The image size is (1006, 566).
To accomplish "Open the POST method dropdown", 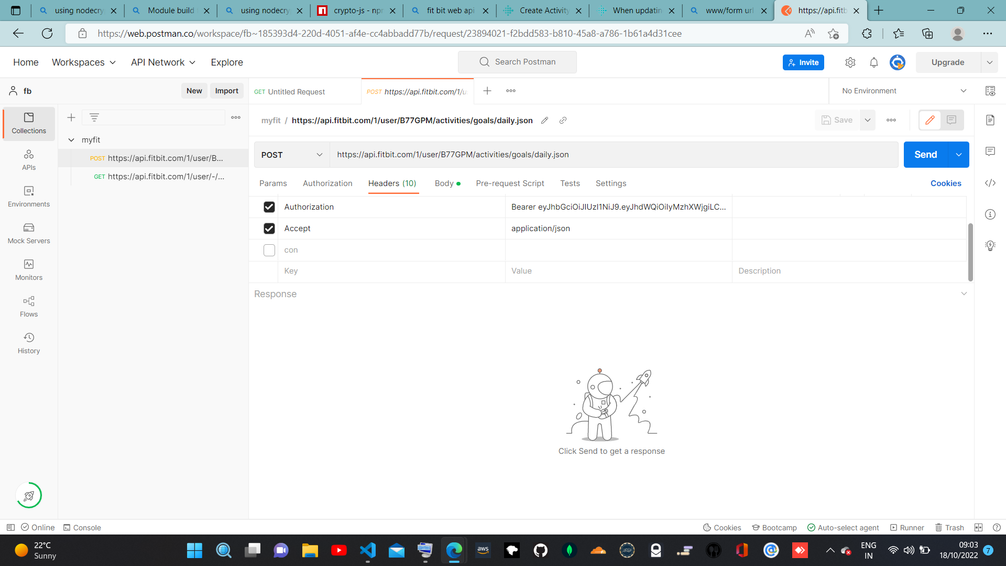I will [291, 155].
